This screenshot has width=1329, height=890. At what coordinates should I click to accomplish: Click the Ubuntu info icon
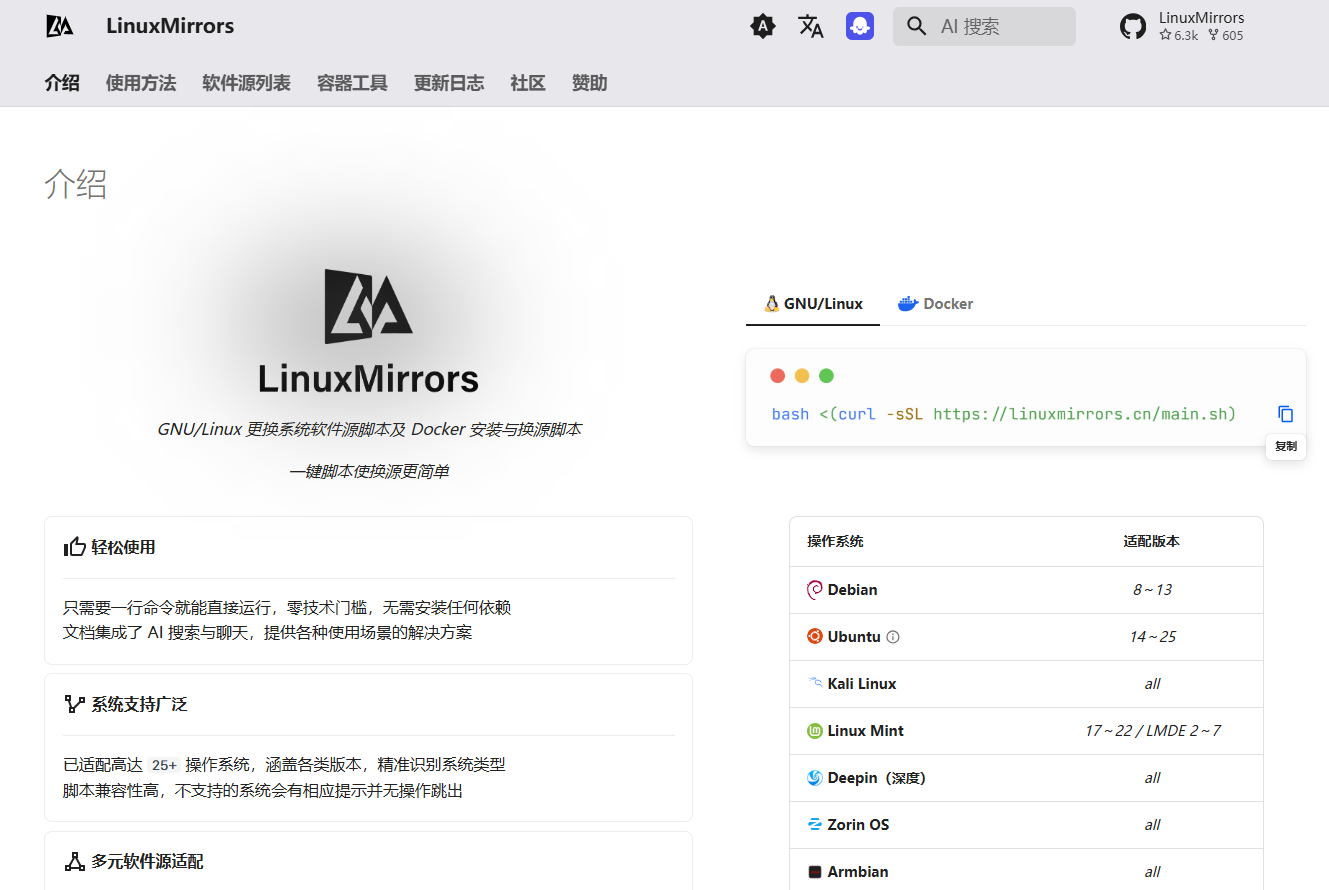coord(894,637)
